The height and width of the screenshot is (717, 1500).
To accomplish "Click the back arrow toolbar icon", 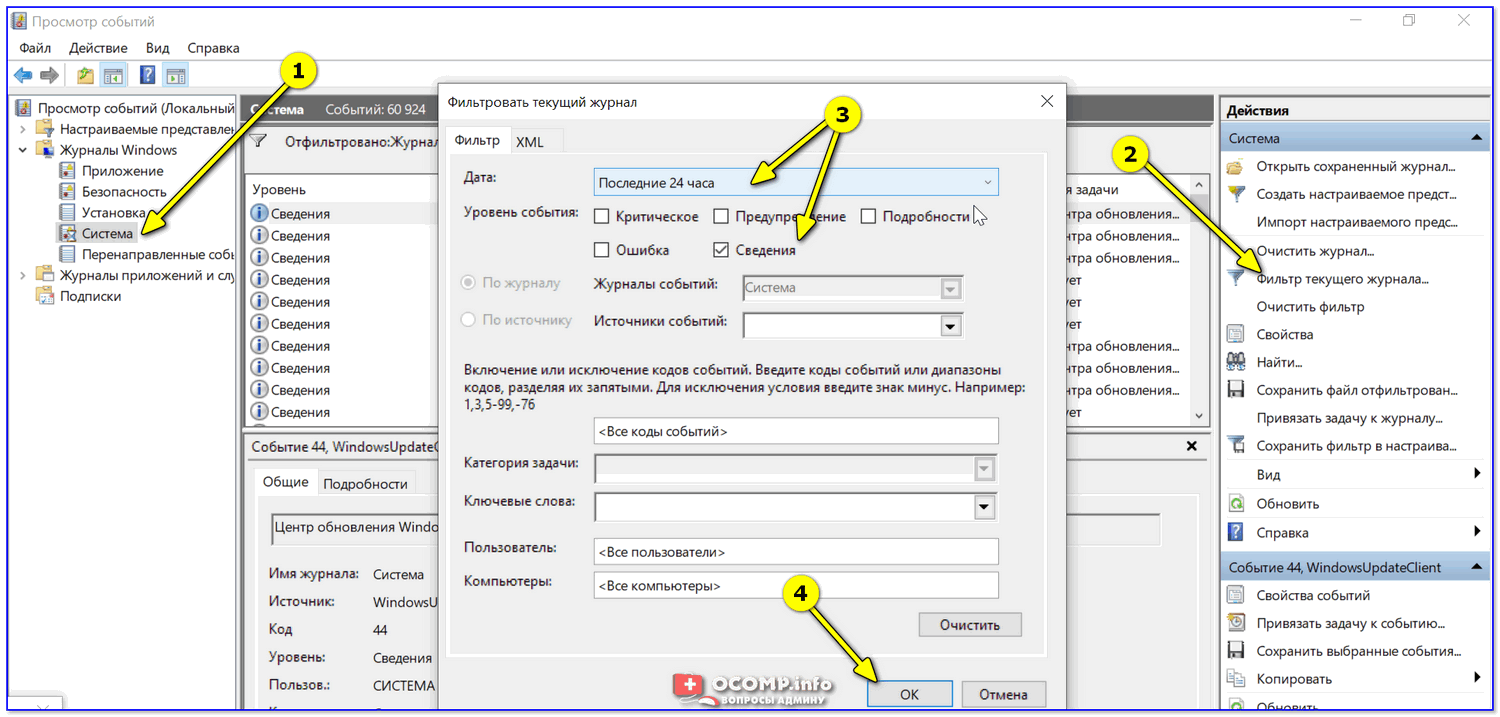I will pyautogui.click(x=22, y=75).
